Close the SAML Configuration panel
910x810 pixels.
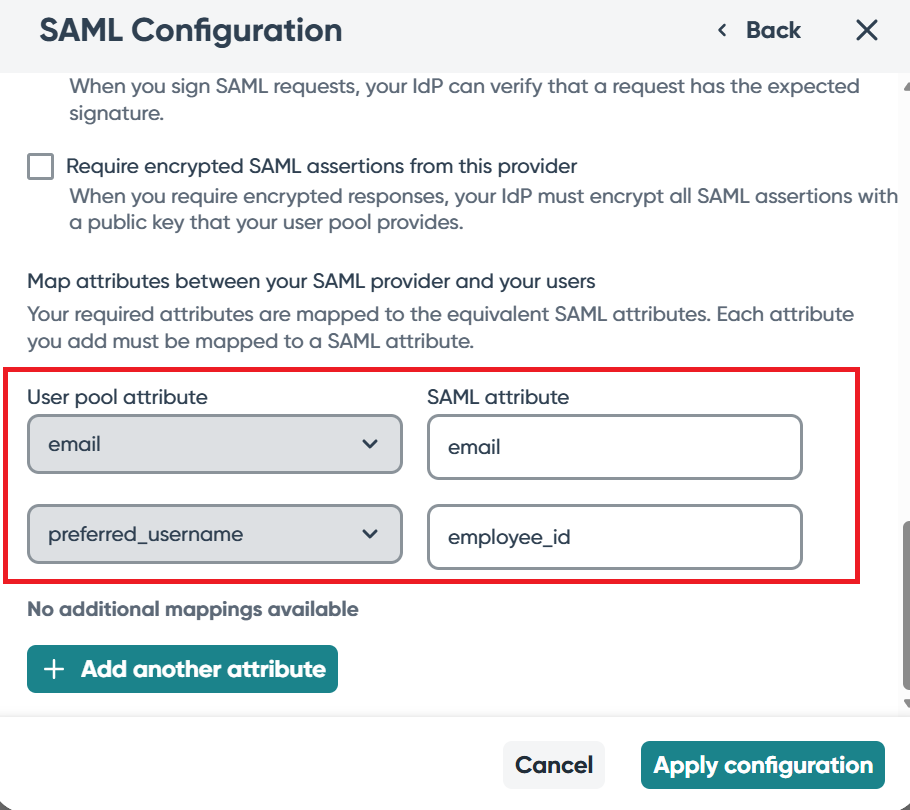(x=867, y=30)
